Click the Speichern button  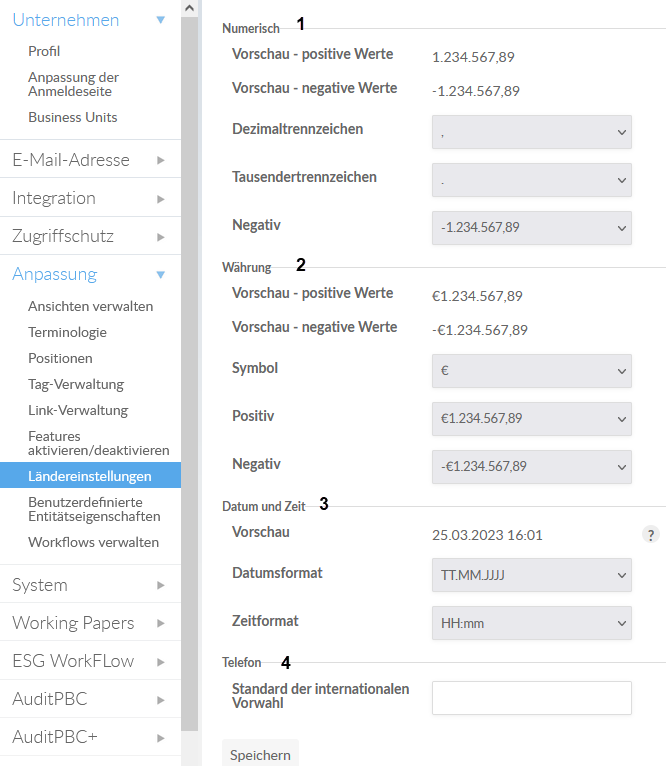(260, 754)
